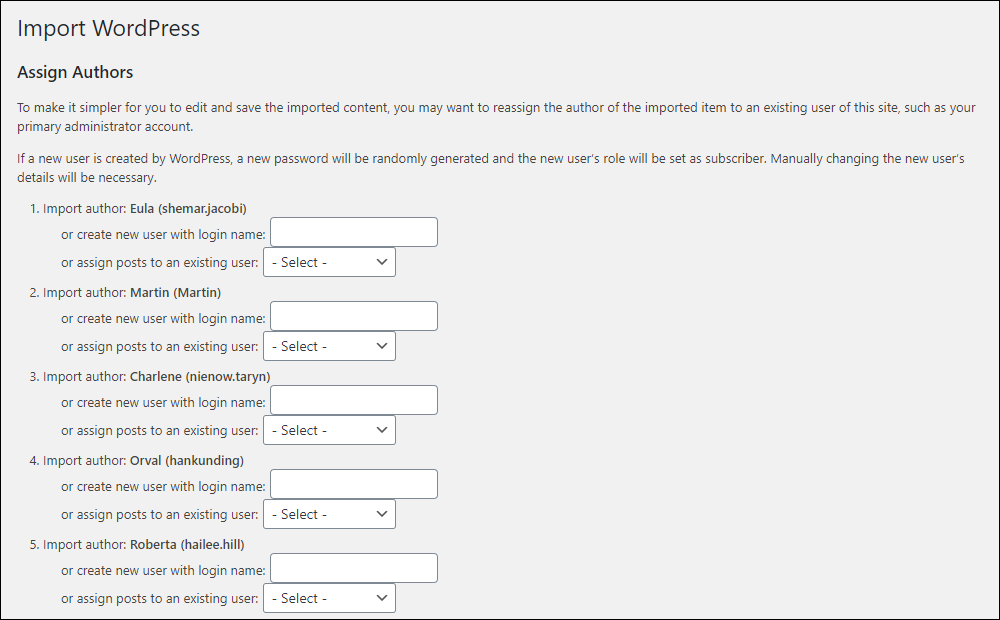The width and height of the screenshot is (1000, 620).
Task: Open the existing user dropdown for Roberta
Action: pos(329,598)
